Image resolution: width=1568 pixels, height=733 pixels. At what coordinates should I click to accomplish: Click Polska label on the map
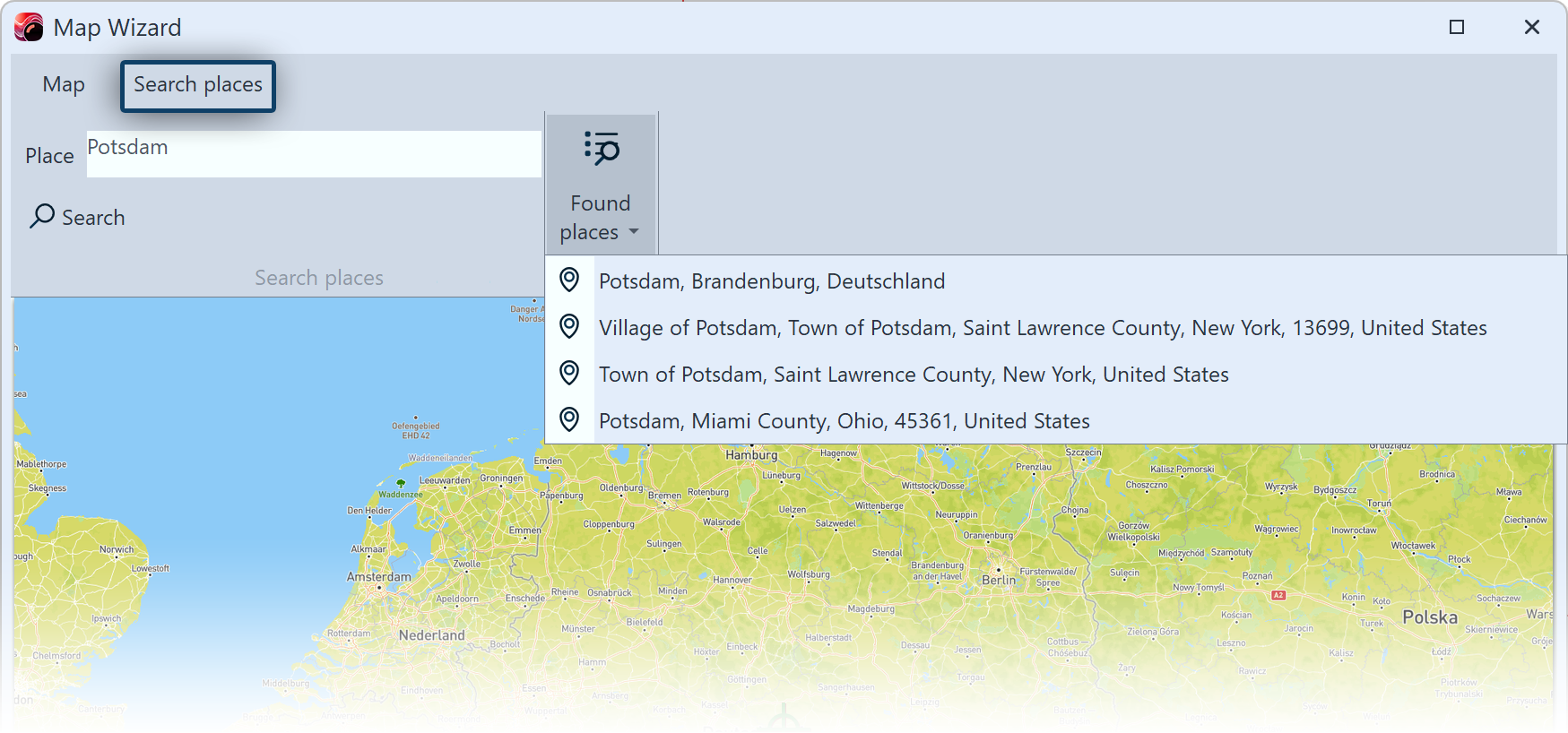1430,617
